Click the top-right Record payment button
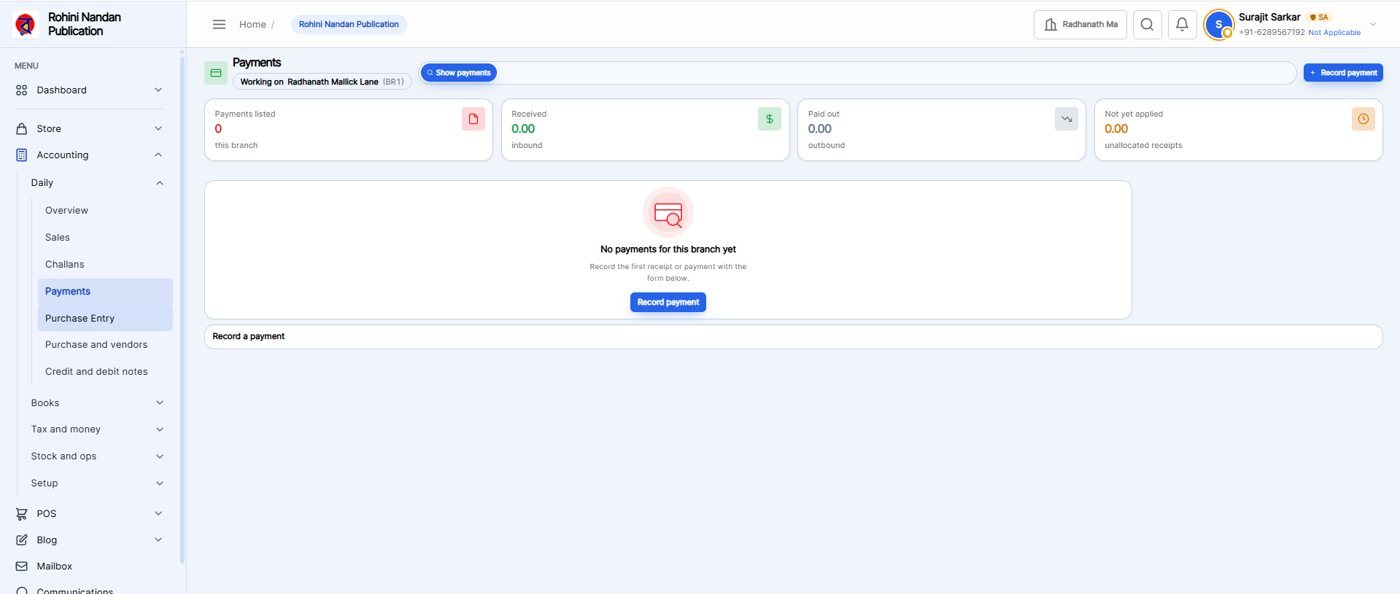This screenshot has width=1400, height=594. 1343,73
